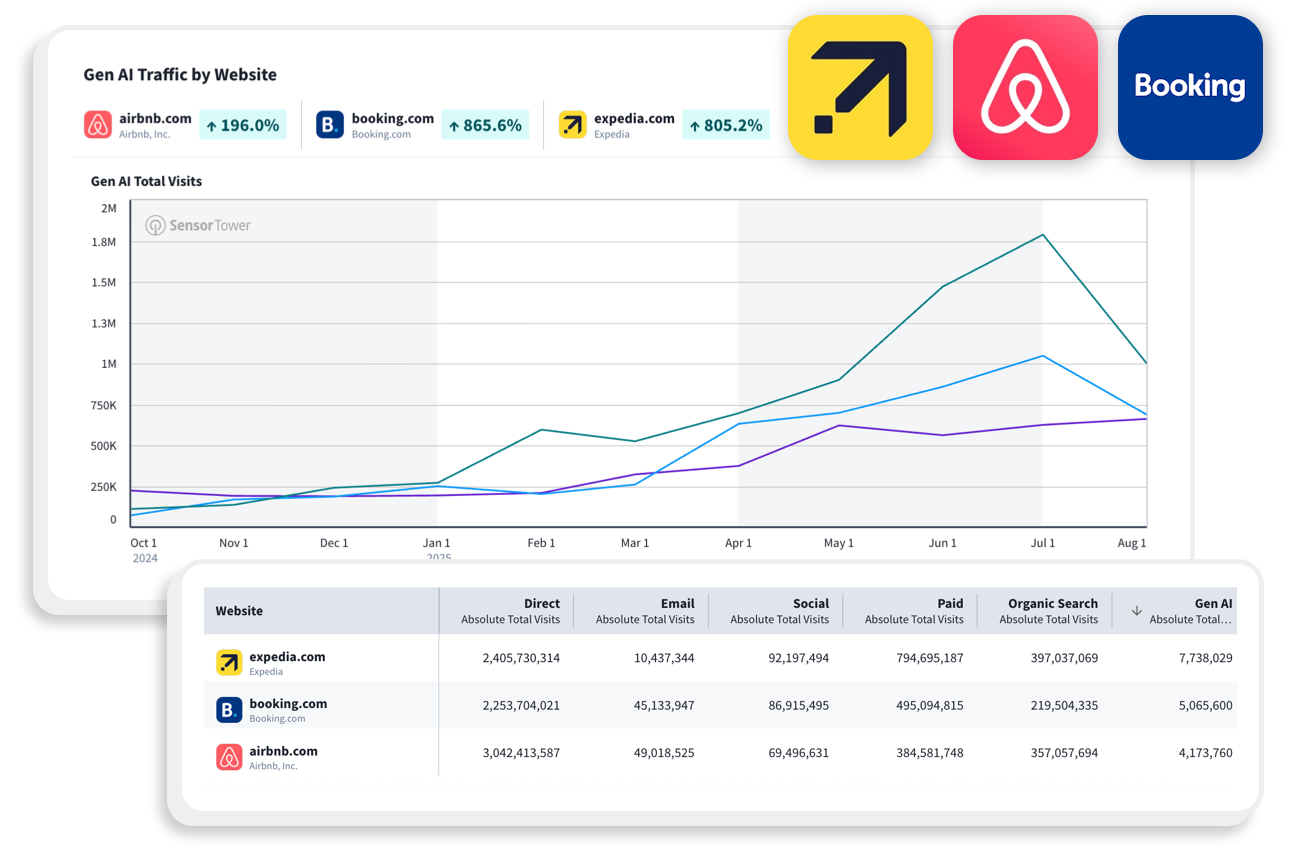Click the large red Airbnb app icon
Screen dimensions: 1289x861
1025,87
